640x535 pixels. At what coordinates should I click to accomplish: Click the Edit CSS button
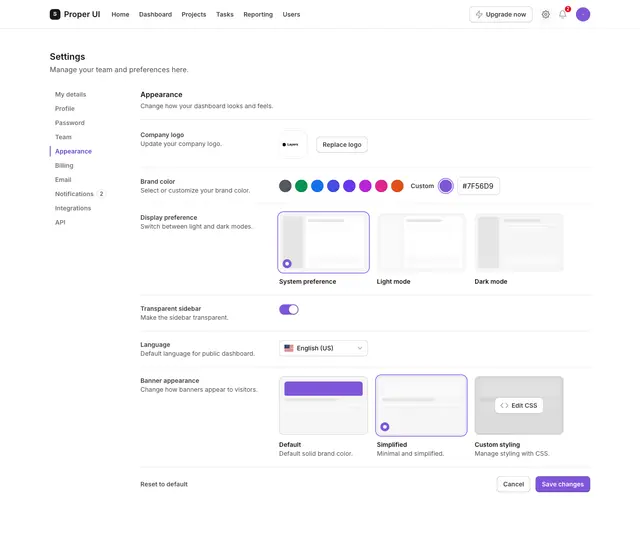pyautogui.click(x=519, y=406)
